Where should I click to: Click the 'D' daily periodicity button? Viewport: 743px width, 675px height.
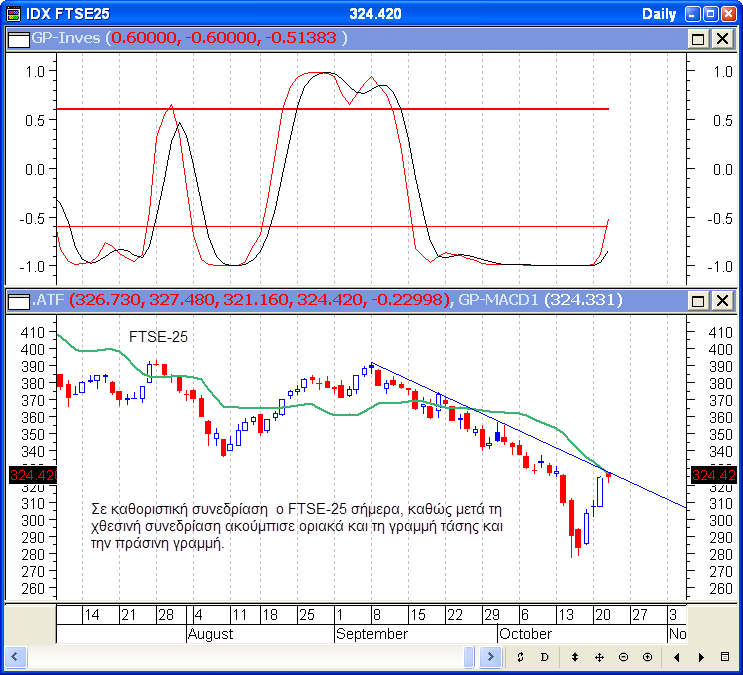click(x=545, y=657)
